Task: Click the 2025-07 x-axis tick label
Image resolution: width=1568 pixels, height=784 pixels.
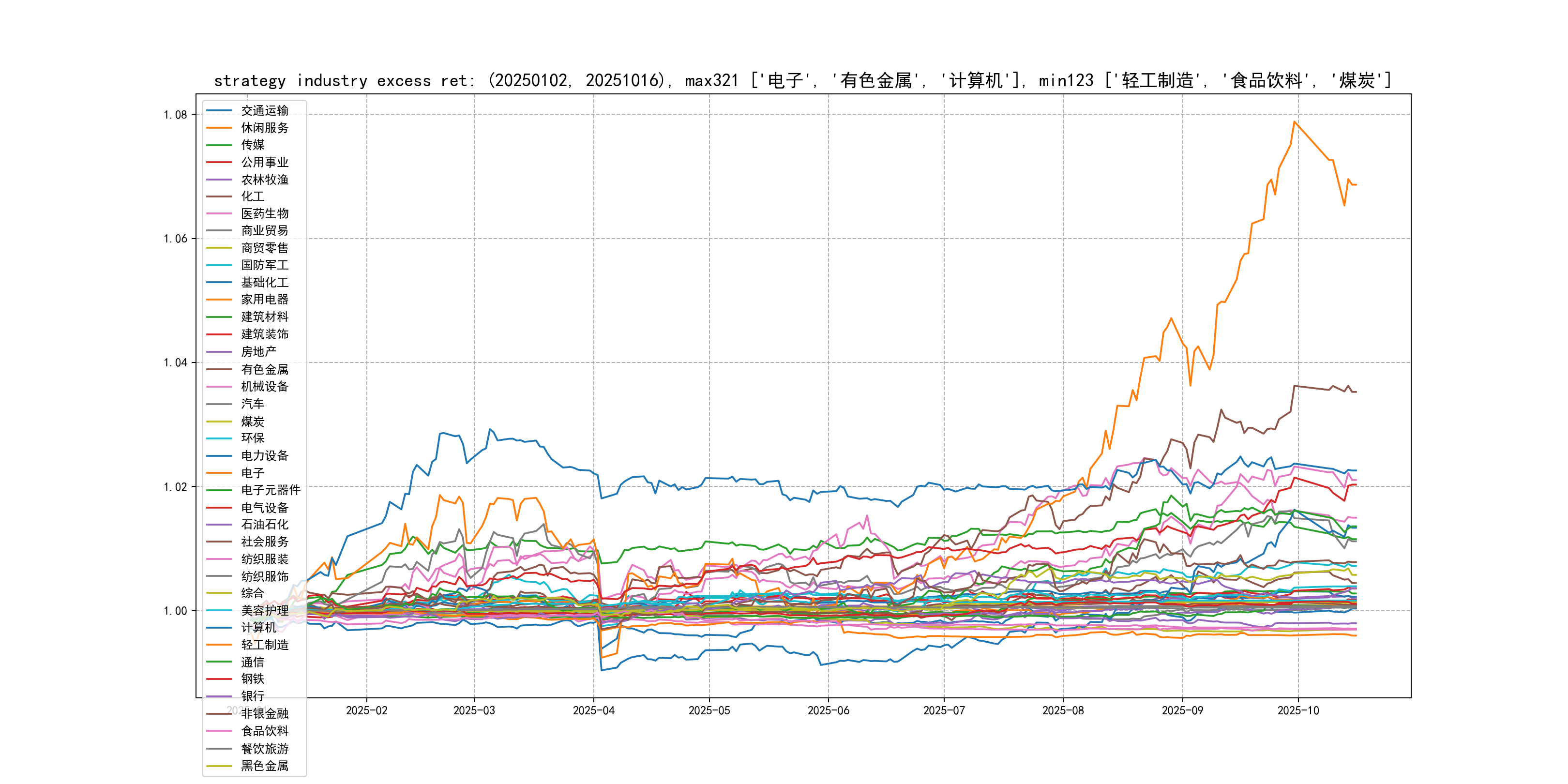Action: [x=944, y=710]
